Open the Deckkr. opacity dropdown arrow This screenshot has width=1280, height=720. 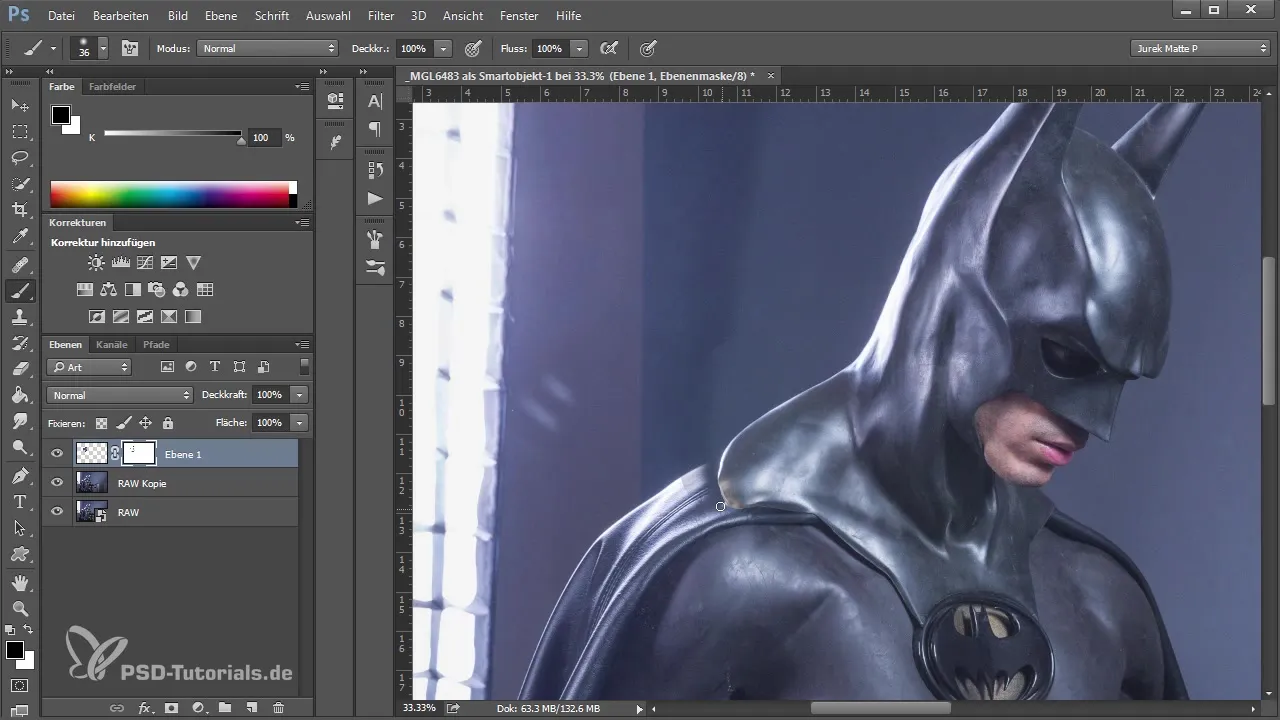click(x=443, y=48)
